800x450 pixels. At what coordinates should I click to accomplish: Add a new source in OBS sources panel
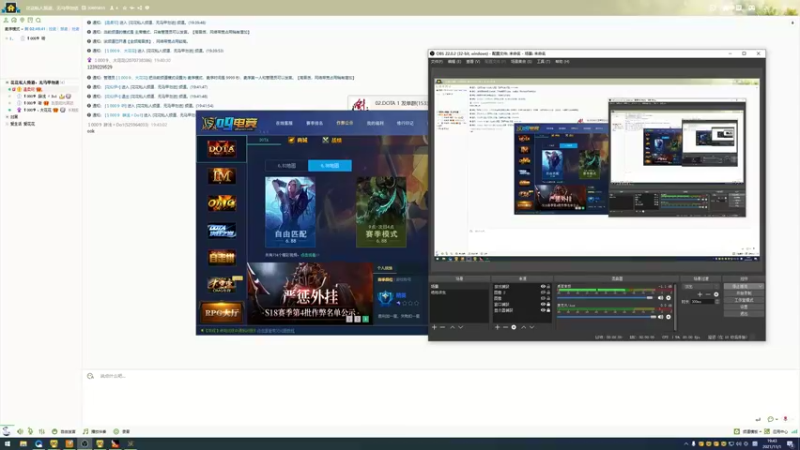click(497, 327)
